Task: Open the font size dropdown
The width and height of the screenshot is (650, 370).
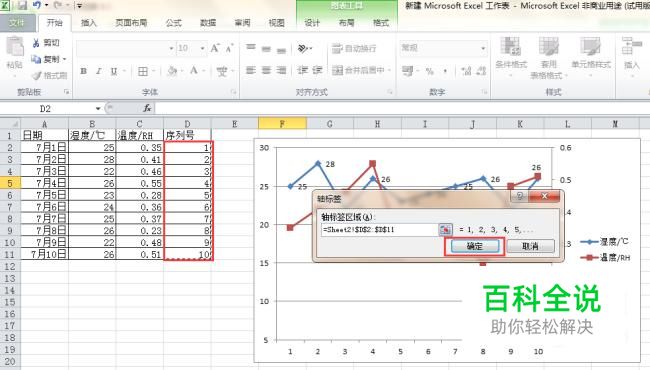Action: pyautogui.click(x=202, y=48)
